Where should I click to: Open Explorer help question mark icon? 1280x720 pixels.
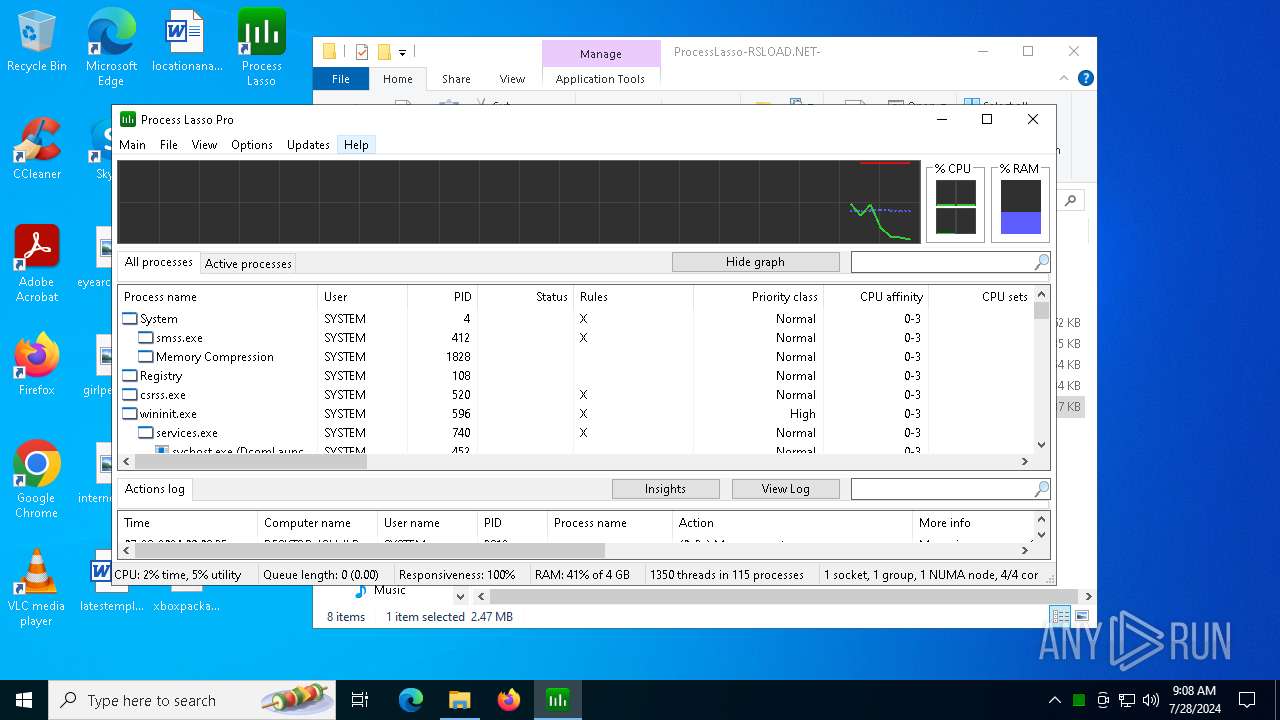point(1086,78)
